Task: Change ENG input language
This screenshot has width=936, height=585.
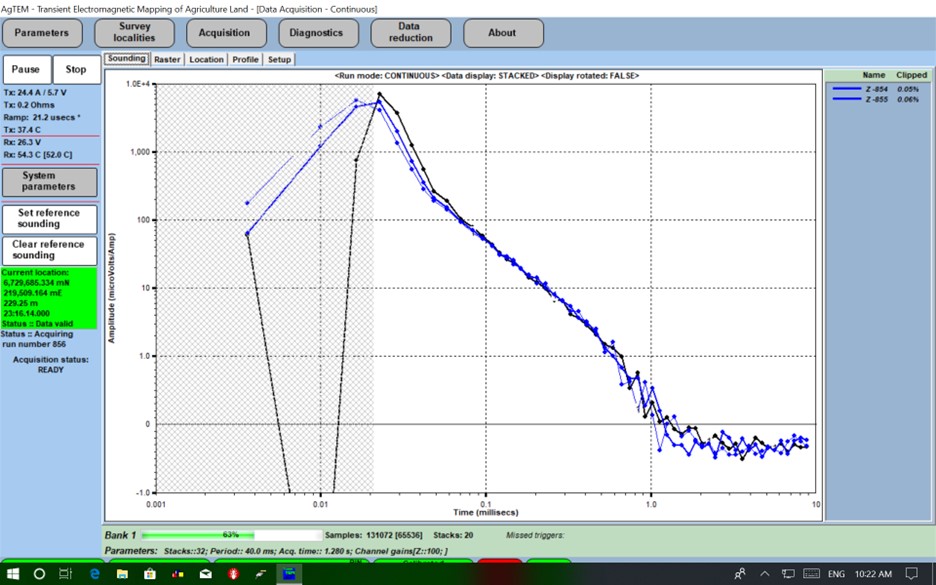Action: pyautogui.click(x=836, y=574)
